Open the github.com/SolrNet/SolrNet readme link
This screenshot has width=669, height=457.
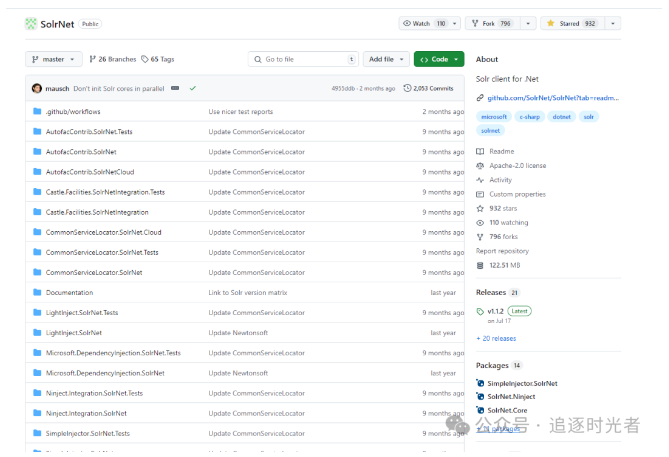(553, 98)
